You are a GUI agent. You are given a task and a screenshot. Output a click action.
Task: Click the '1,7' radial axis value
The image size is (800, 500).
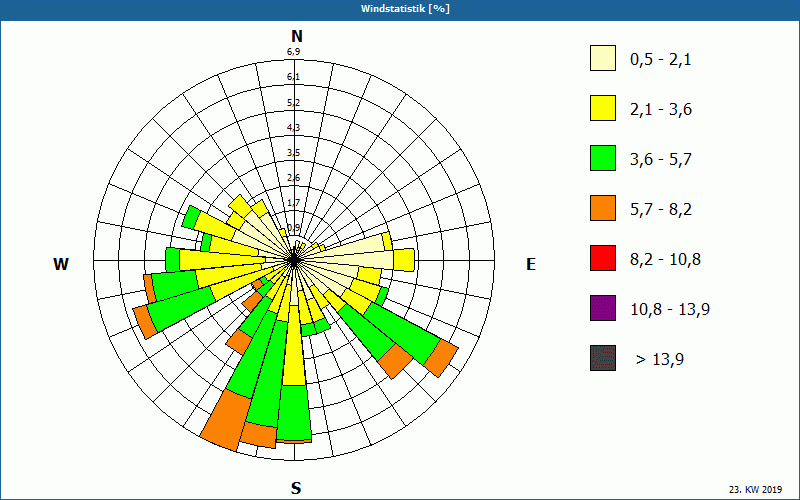click(x=293, y=203)
